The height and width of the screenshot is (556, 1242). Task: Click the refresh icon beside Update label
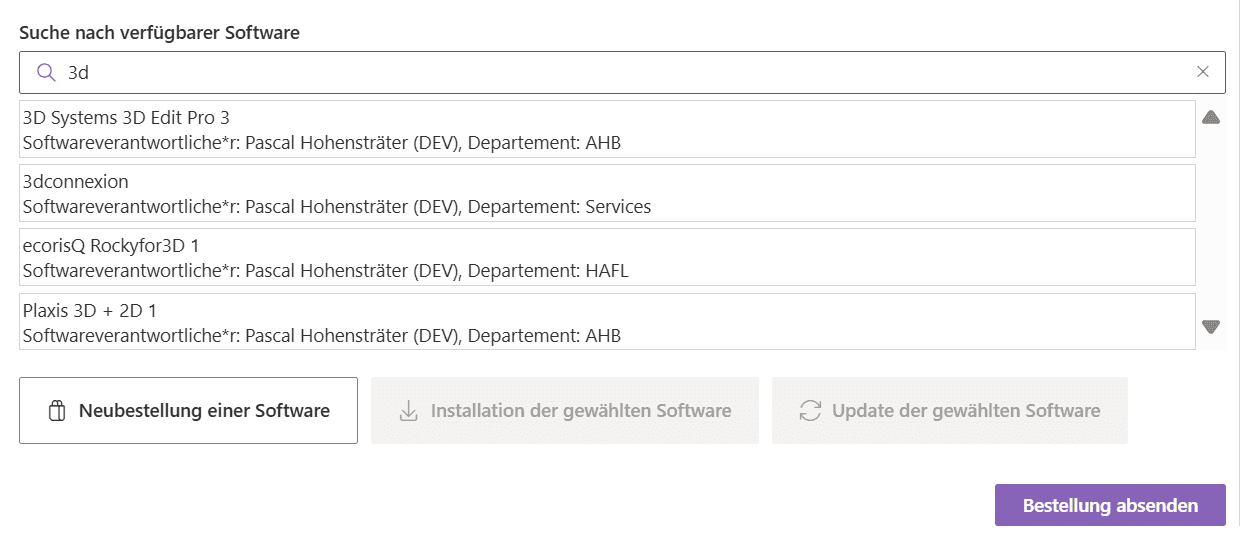[x=810, y=411]
